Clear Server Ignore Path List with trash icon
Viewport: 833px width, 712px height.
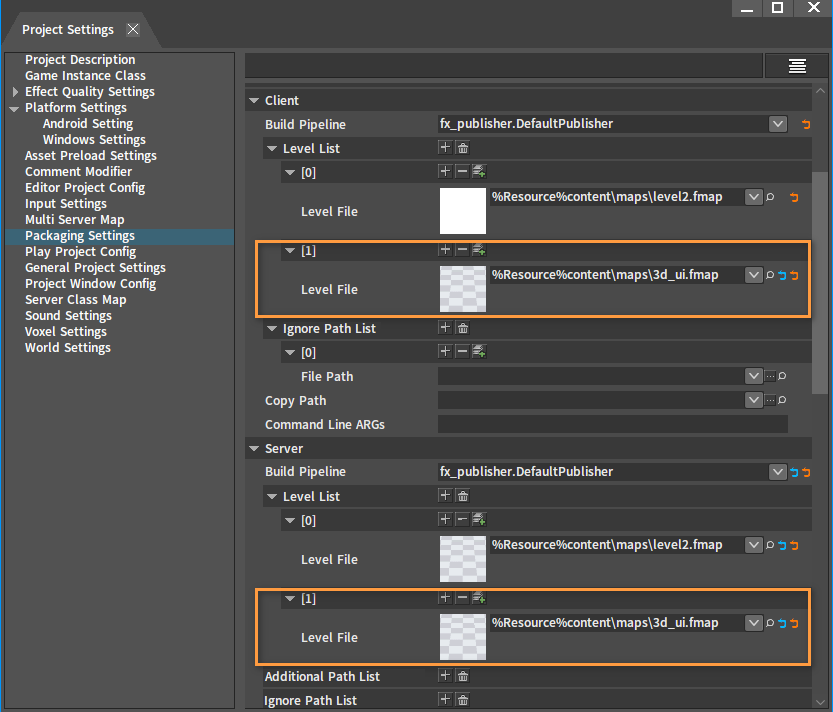point(463,700)
